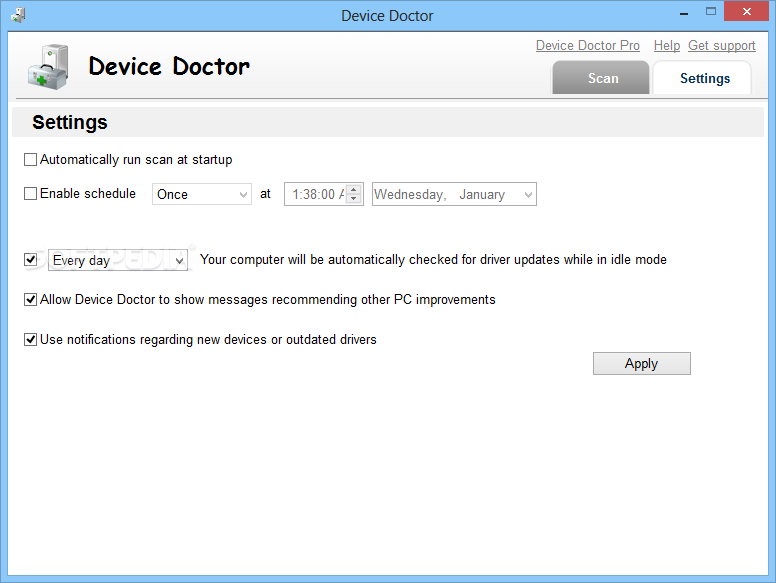The image size is (776, 583).
Task: Close the Device Doctor window
Action: pos(747,11)
